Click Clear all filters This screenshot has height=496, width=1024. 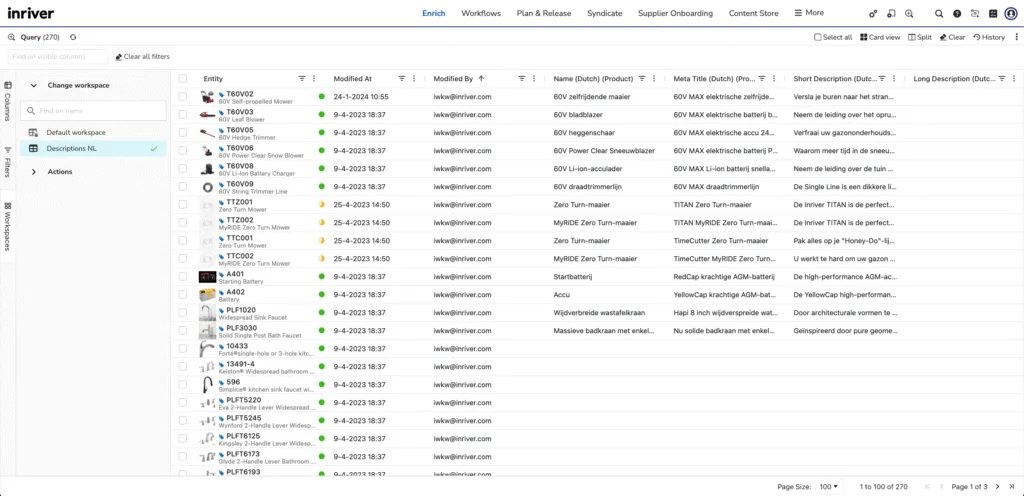click(x=142, y=57)
